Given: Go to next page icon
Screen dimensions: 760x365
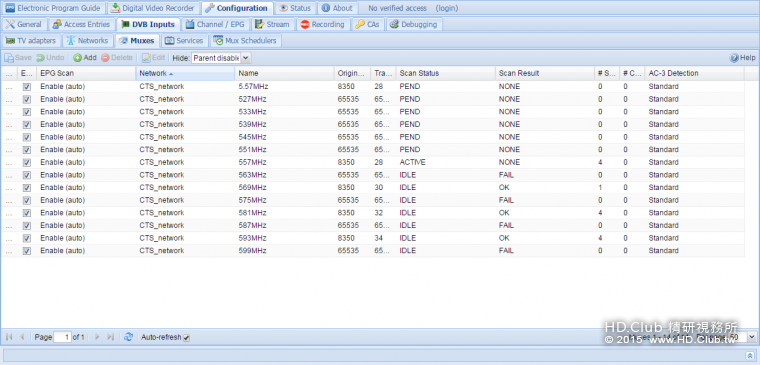Looking at the screenshot, I should [97, 337].
